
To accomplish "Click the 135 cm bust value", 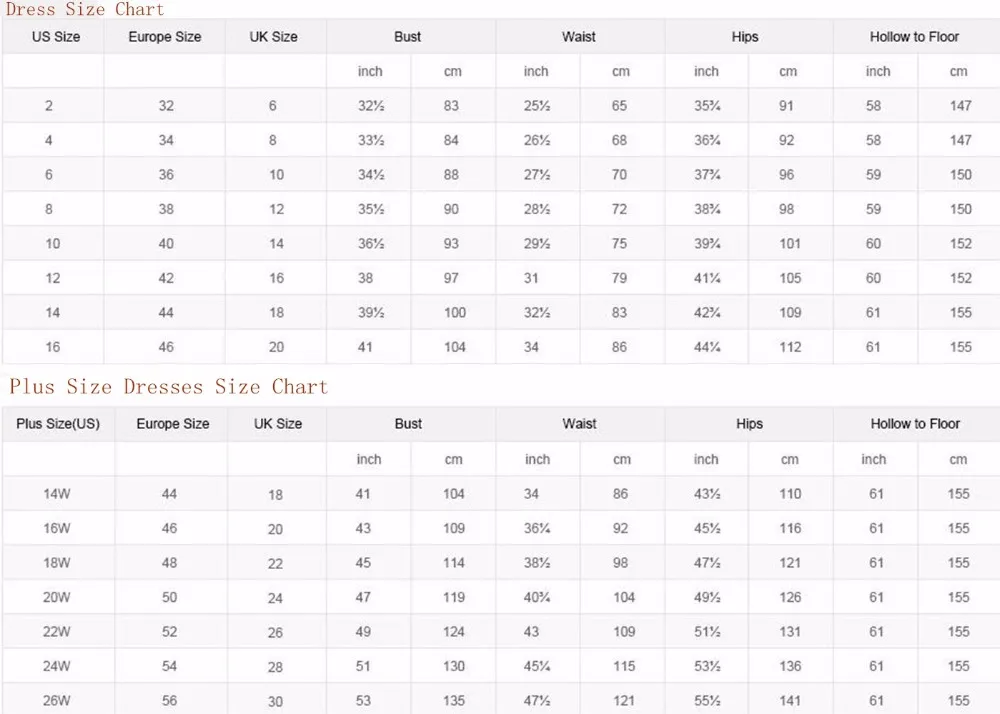I will pos(454,701).
